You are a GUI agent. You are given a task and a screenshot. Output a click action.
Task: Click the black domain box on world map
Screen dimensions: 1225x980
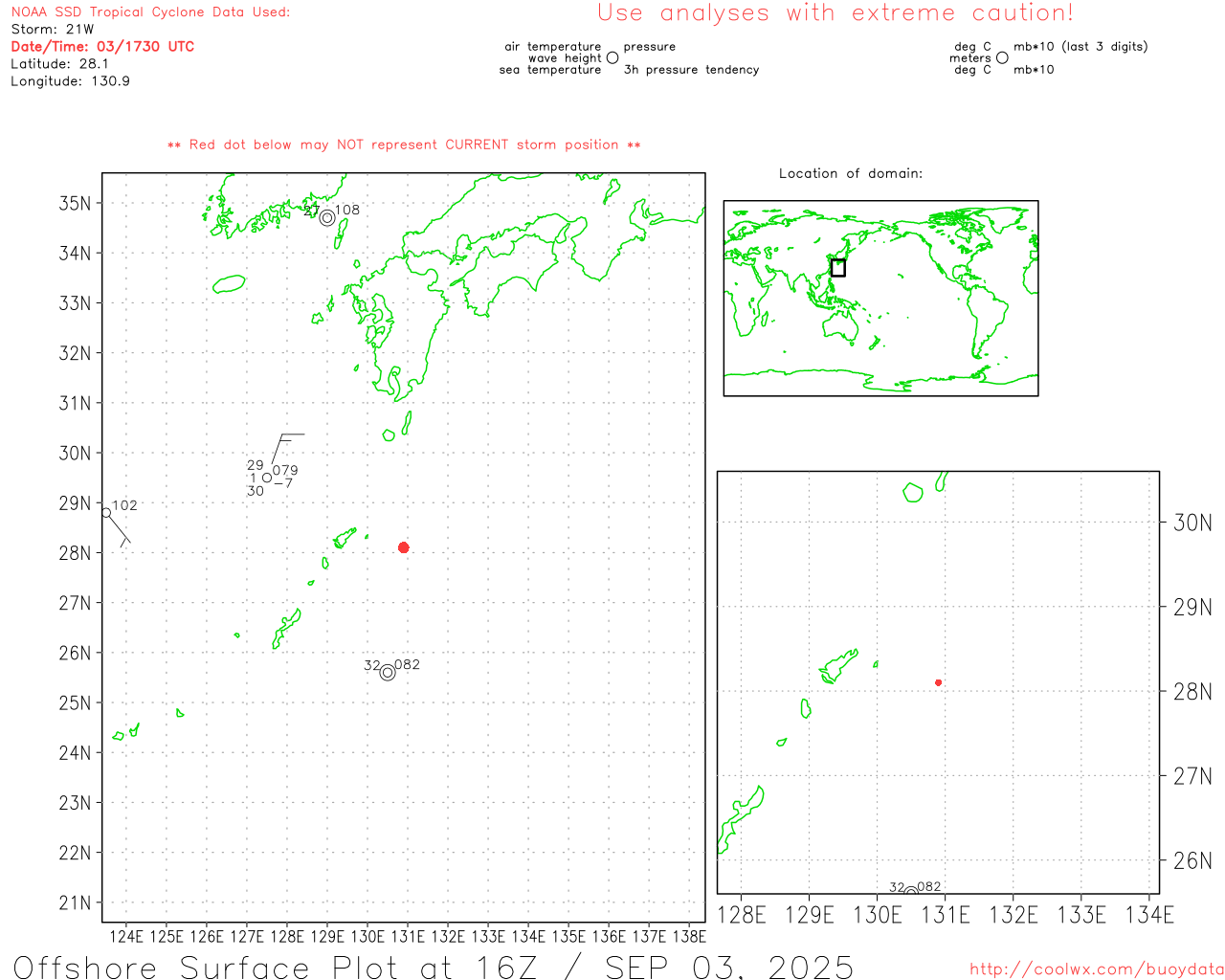838,268
